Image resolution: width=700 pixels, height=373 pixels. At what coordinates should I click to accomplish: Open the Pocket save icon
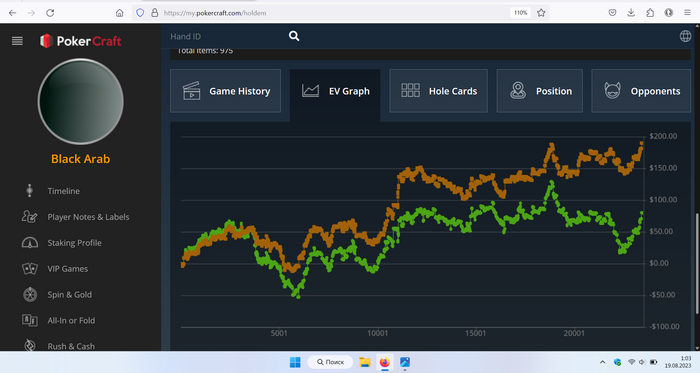(x=612, y=13)
